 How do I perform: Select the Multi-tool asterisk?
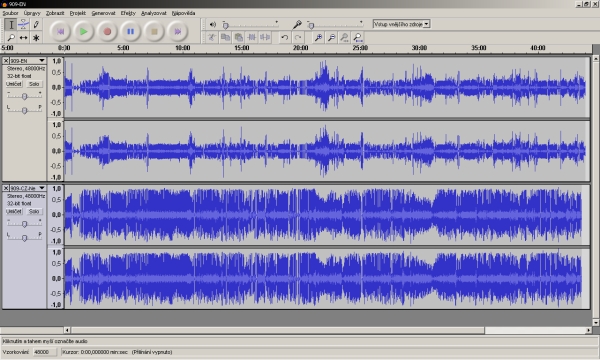36,37
